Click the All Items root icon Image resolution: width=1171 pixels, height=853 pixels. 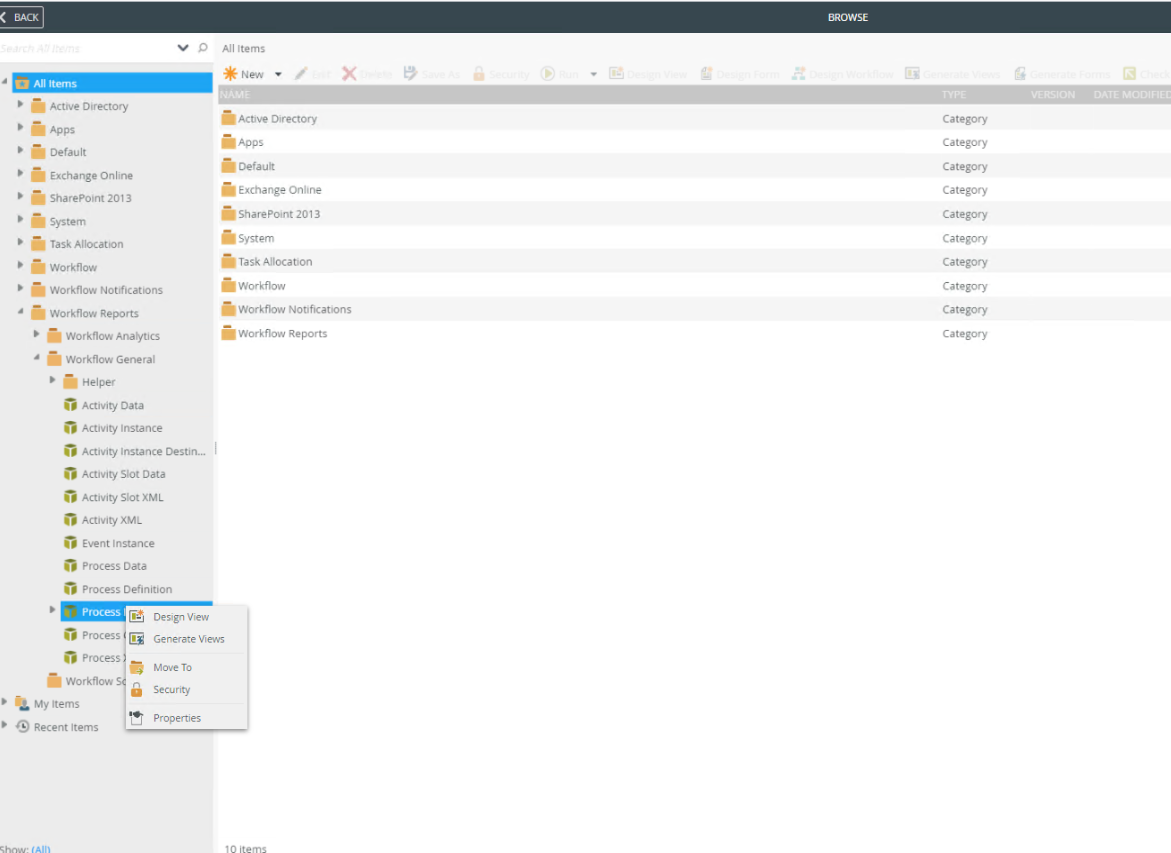tap(22, 83)
